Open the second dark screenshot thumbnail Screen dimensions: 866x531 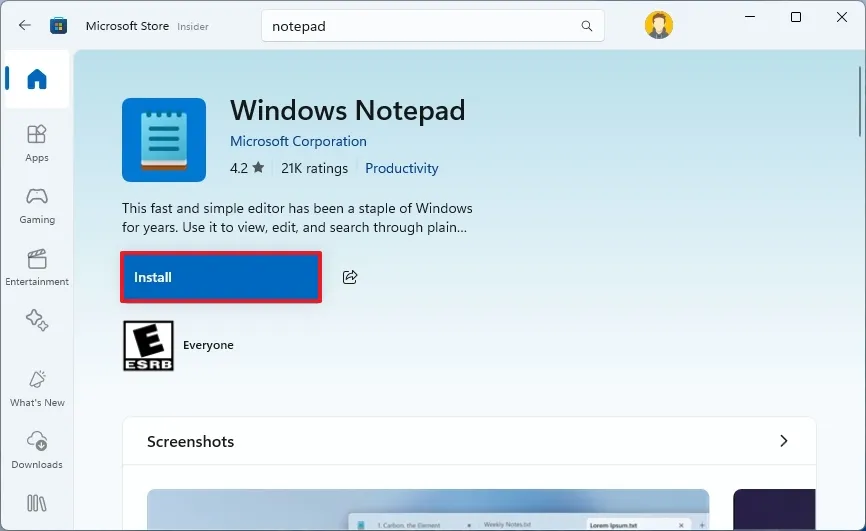click(x=774, y=509)
